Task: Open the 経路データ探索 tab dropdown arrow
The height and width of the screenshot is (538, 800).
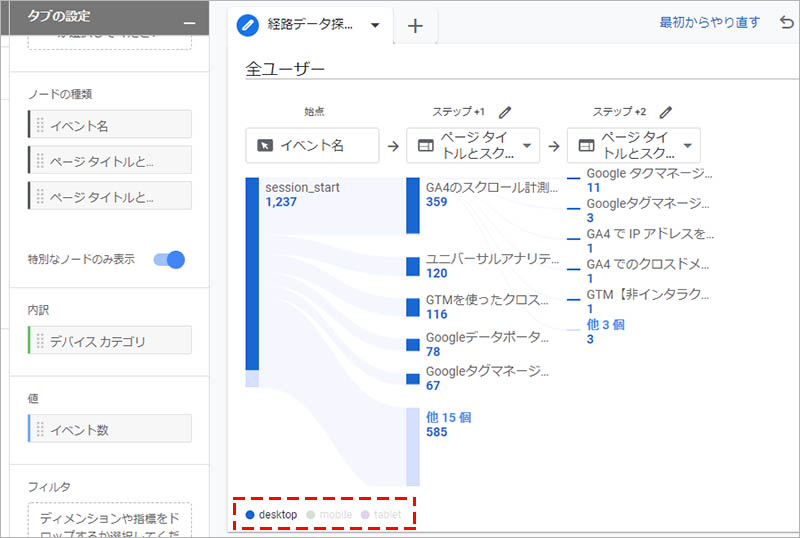Action: (x=375, y=26)
